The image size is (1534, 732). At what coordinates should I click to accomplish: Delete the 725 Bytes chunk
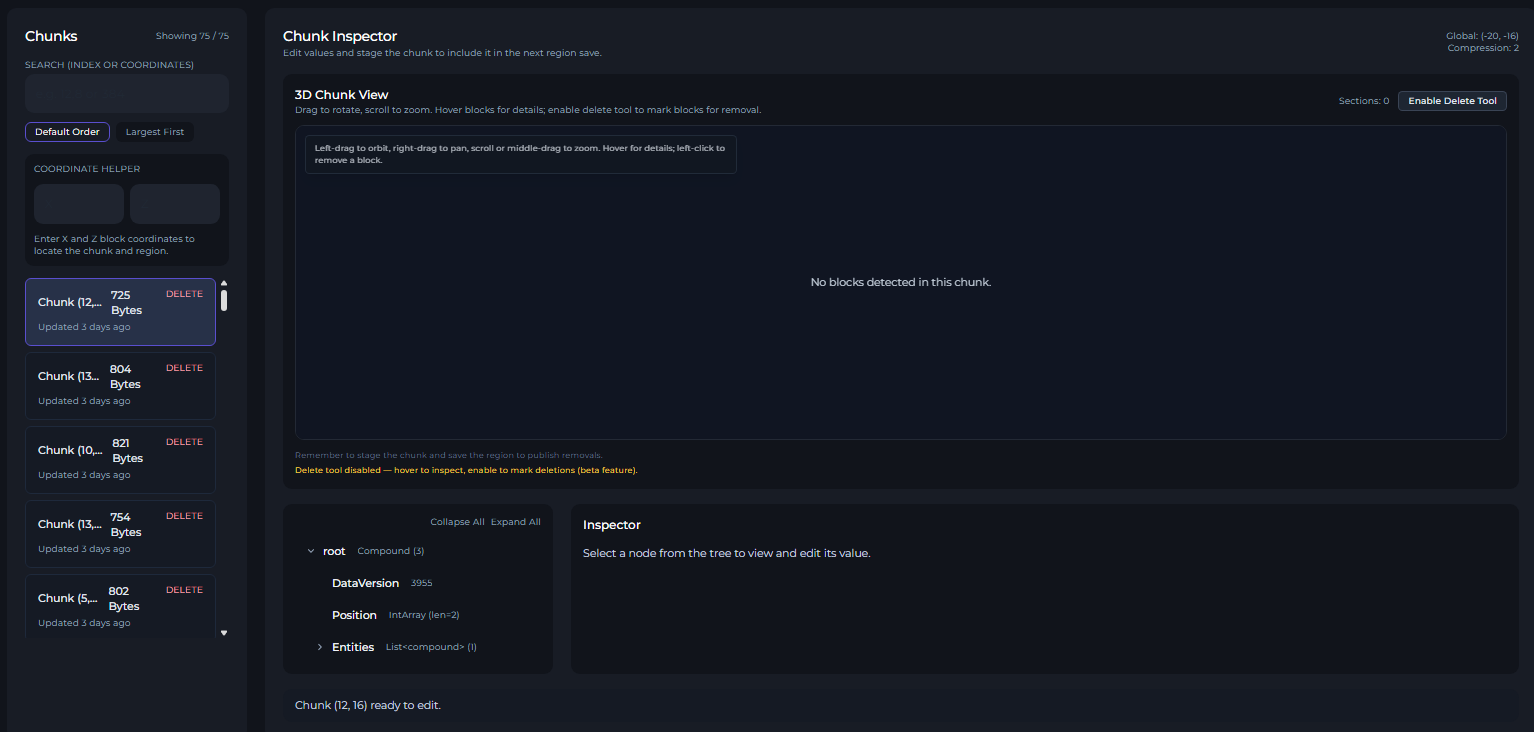[184, 294]
